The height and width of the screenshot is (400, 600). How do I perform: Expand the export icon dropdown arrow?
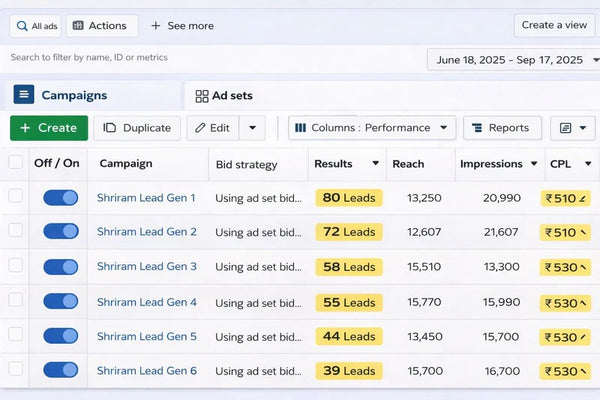click(x=583, y=128)
